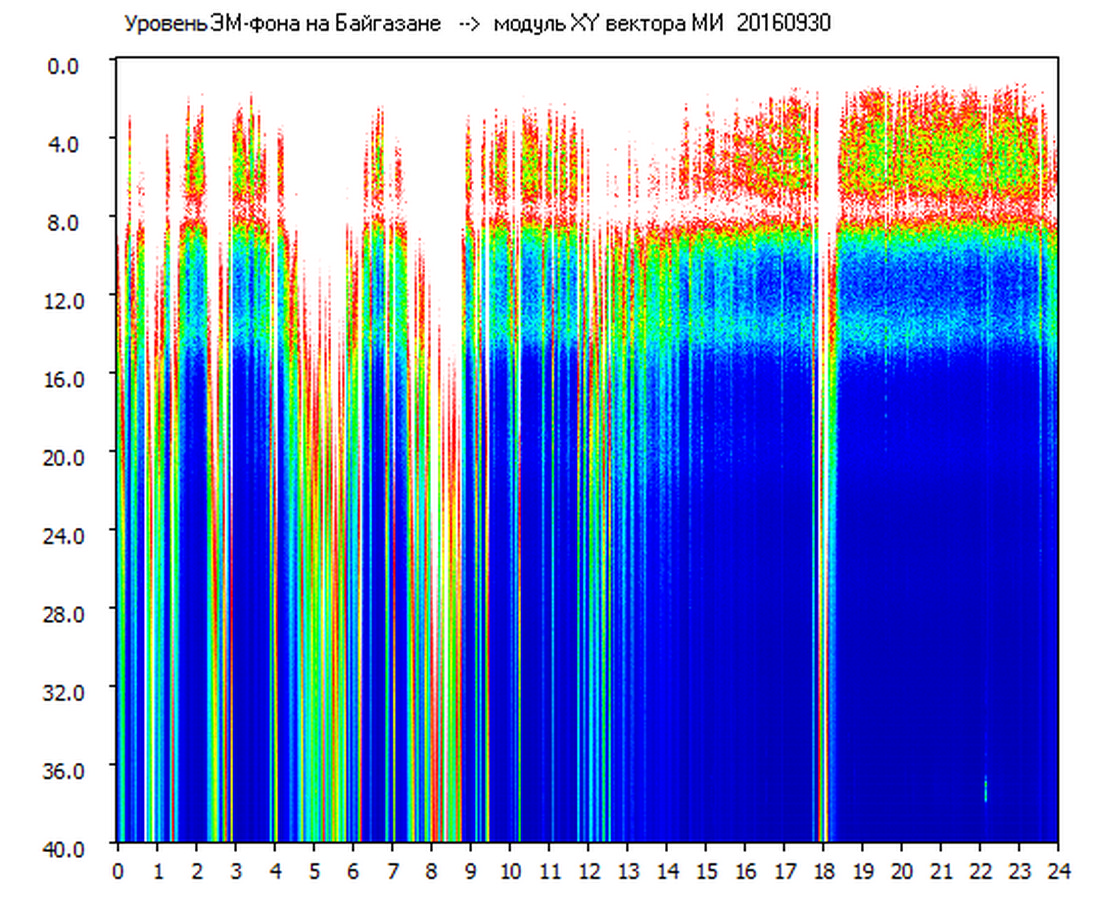The height and width of the screenshot is (900, 1096).
Task: Select hour 15 label on the horizontal axis
Action: click(705, 870)
